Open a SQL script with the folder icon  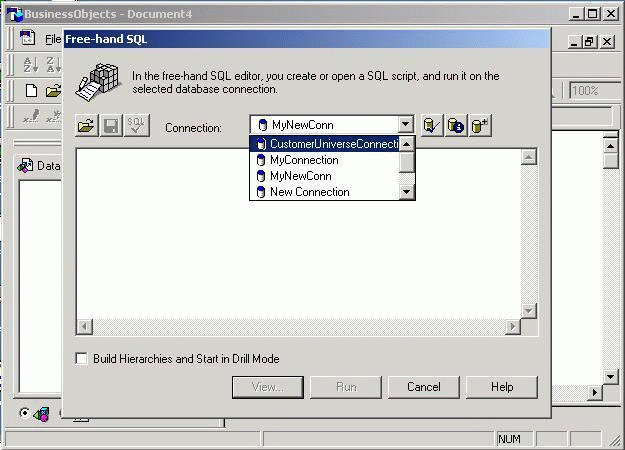point(86,126)
